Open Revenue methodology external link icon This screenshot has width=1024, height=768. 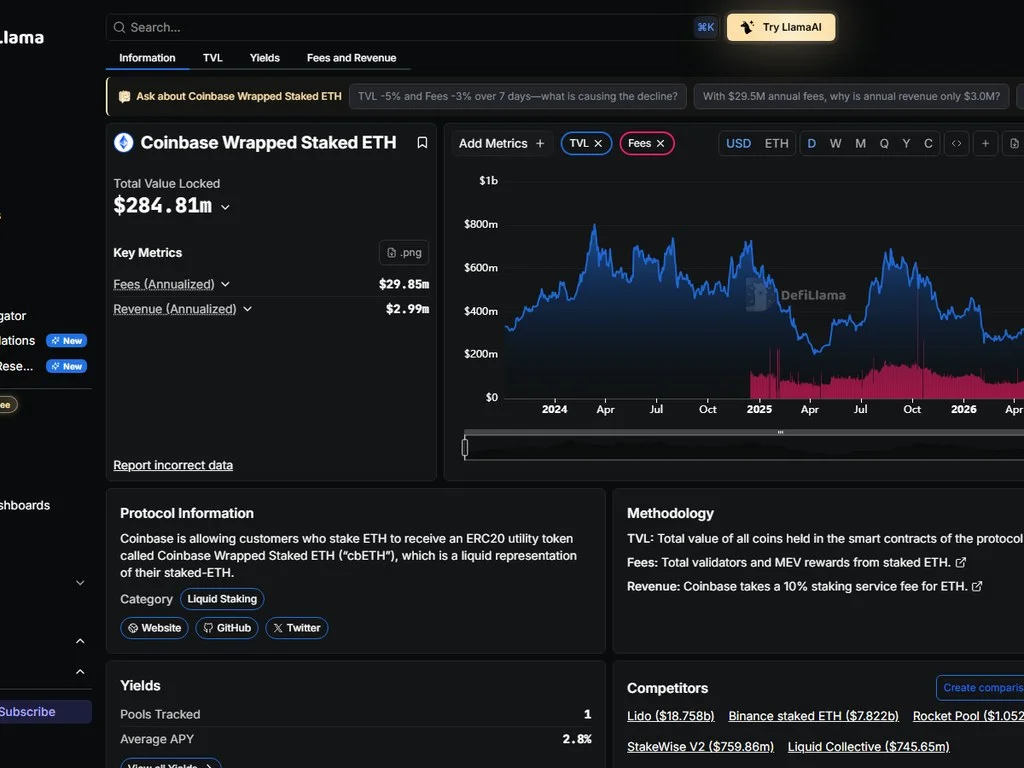(x=977, y=586)
